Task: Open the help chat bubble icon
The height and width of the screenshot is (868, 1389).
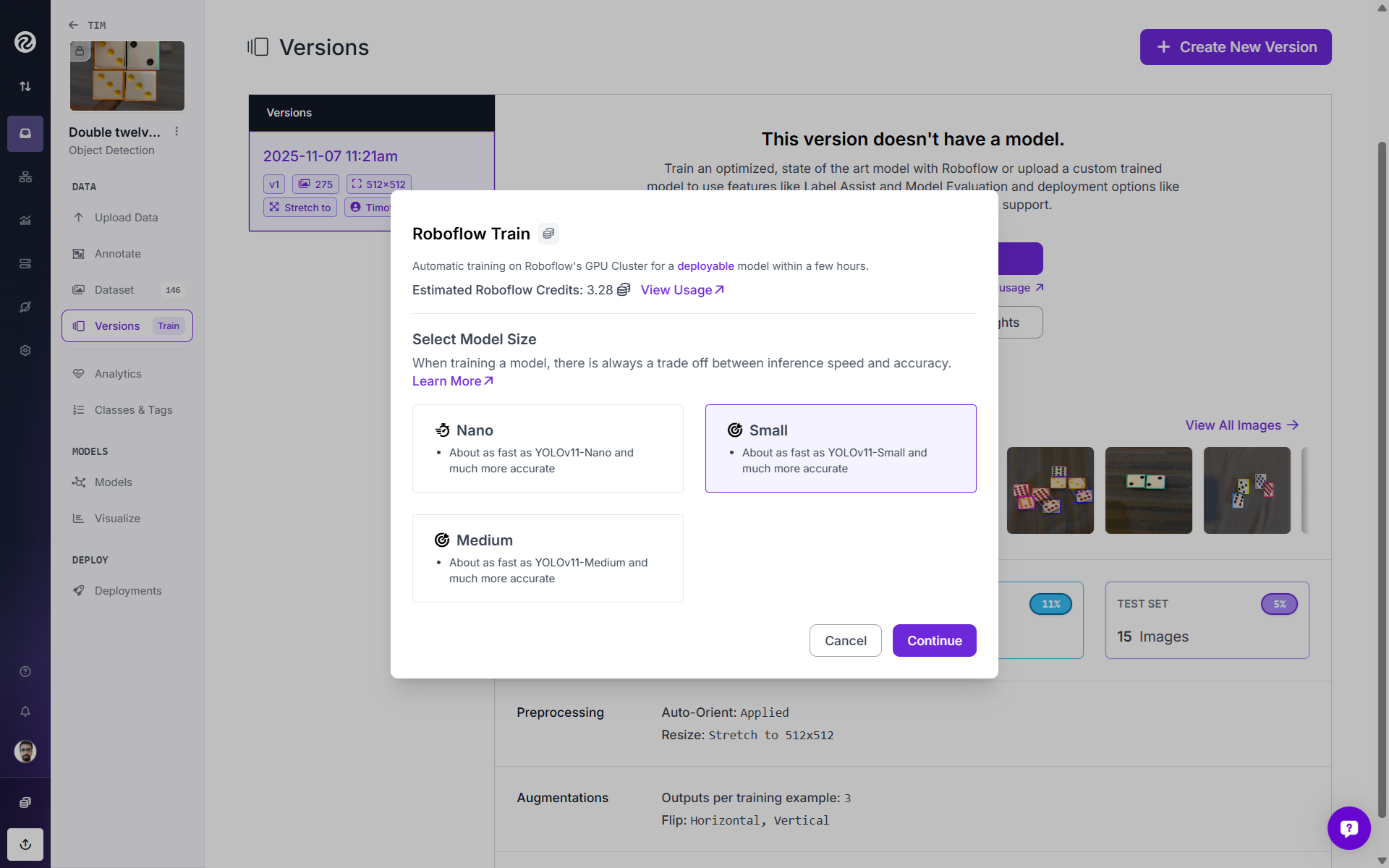Action: (1348, 827)
